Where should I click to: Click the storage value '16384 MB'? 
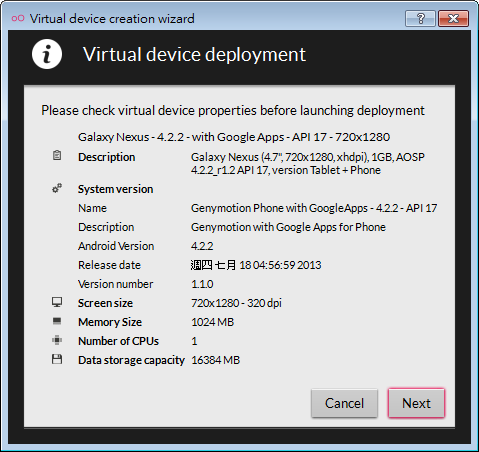[x=215, y=360]
